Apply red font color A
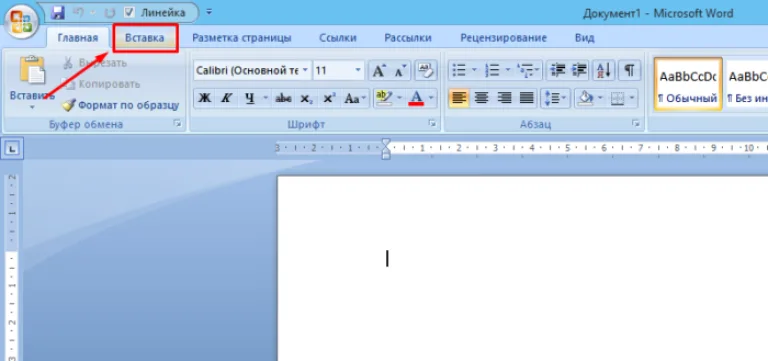This screenshot has width=768, height=361. [416, 98]
